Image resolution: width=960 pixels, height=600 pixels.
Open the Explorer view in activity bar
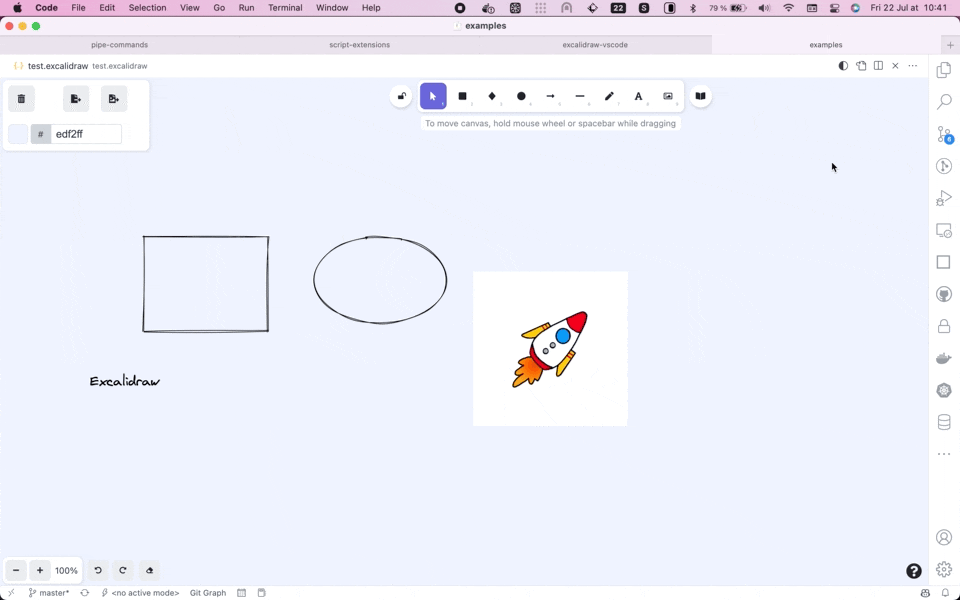(x=944, y=69)
